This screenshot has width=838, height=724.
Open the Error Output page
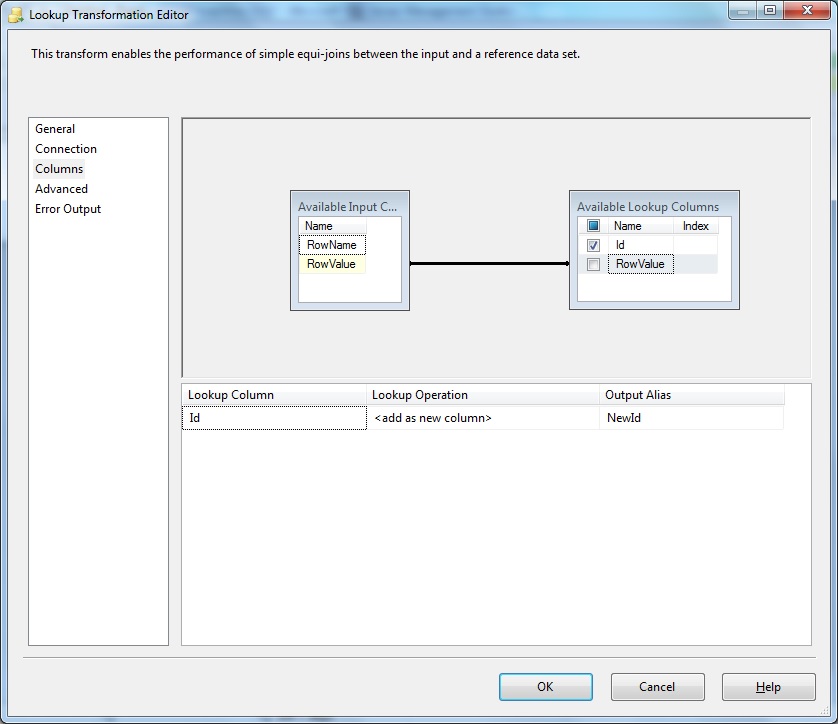(x=68, y=208)
